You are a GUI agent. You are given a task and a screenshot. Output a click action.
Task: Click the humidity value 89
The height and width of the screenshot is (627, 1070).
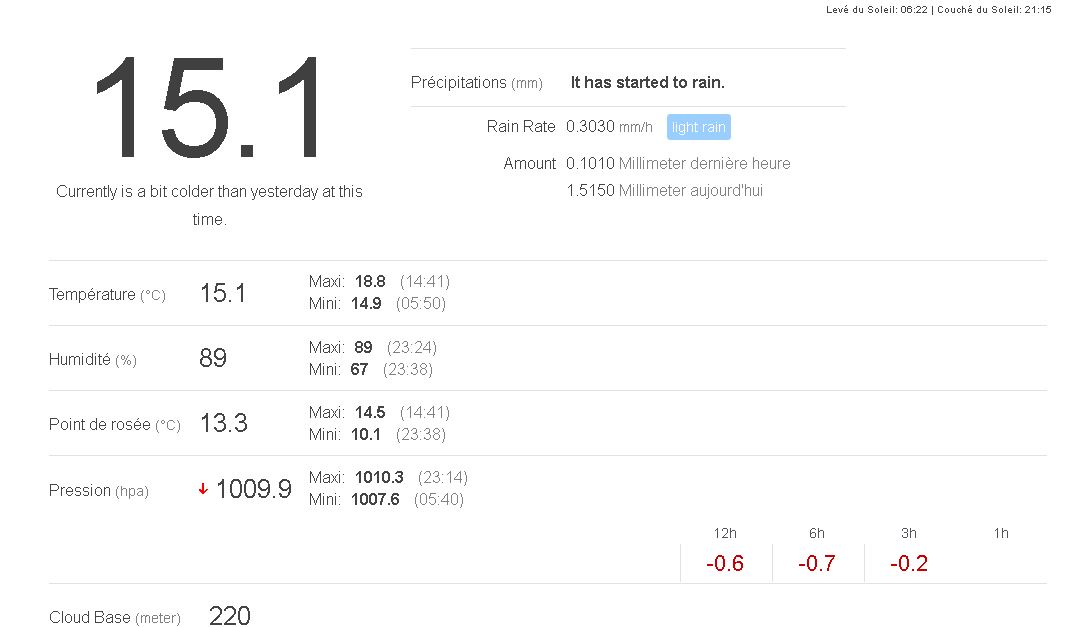click(x=213, y=358)
